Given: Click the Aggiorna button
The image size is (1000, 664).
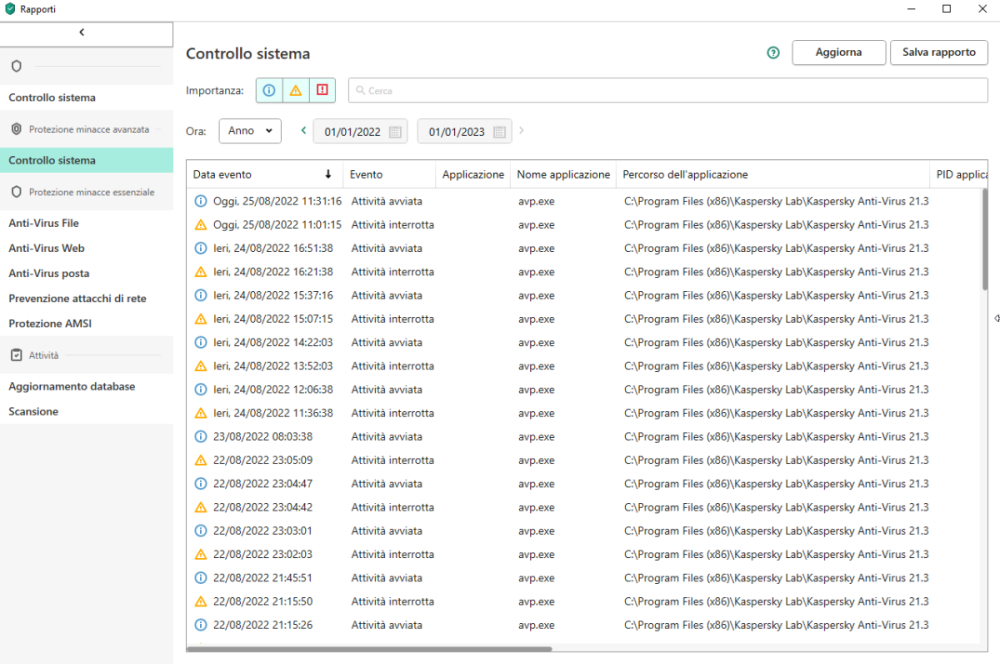Looking at the screenshot, I should [x=838, y=53].
